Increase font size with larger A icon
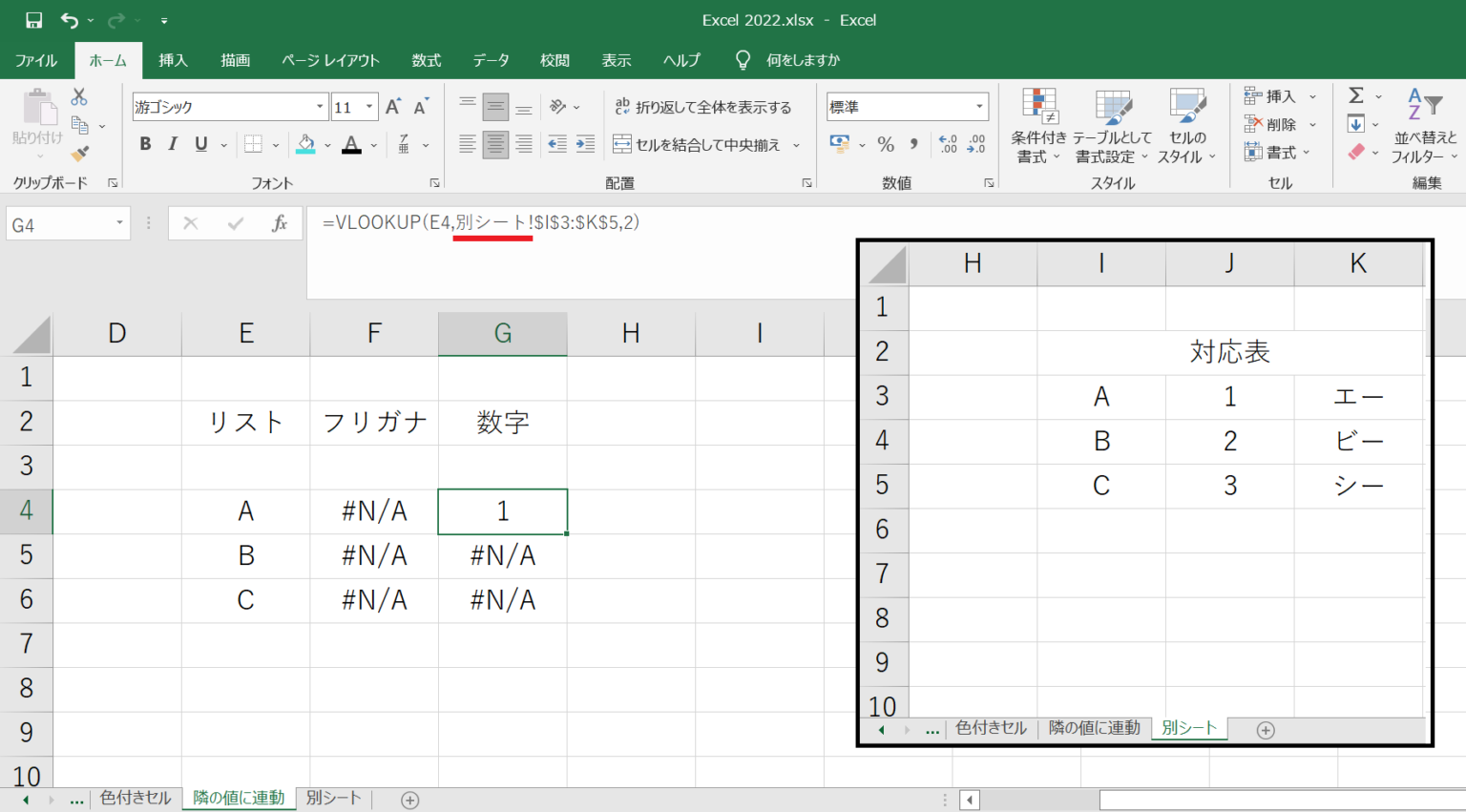The image size is (1466, 812). coord(393,107)
